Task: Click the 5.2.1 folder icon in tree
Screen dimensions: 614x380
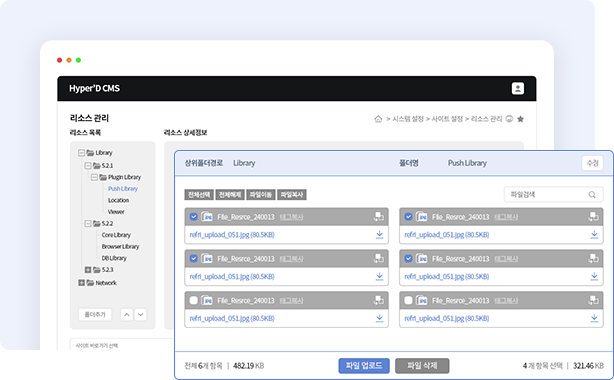Action: pos(97,166)
